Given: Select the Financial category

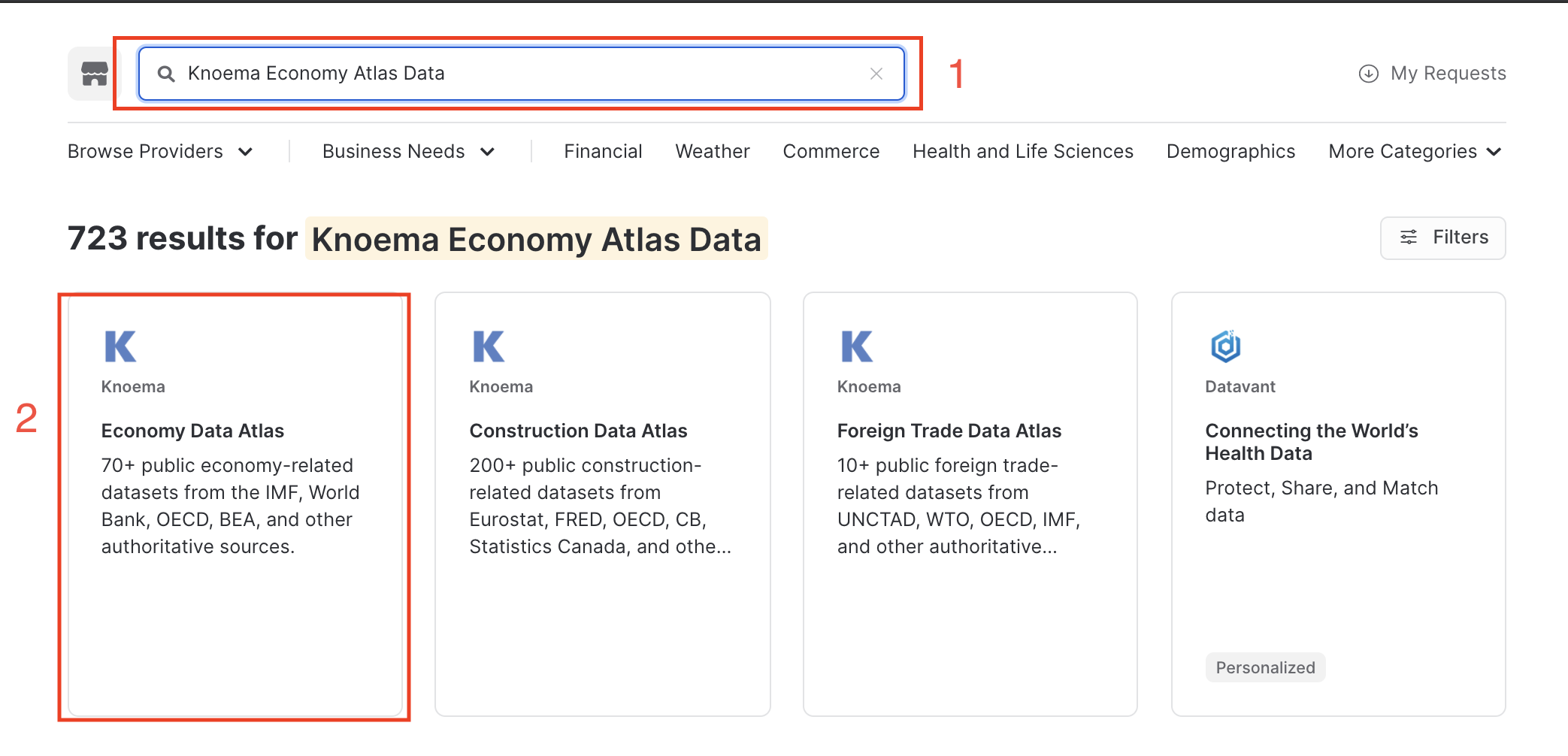Looking at the screenshot, I should (x=603, y=152).
